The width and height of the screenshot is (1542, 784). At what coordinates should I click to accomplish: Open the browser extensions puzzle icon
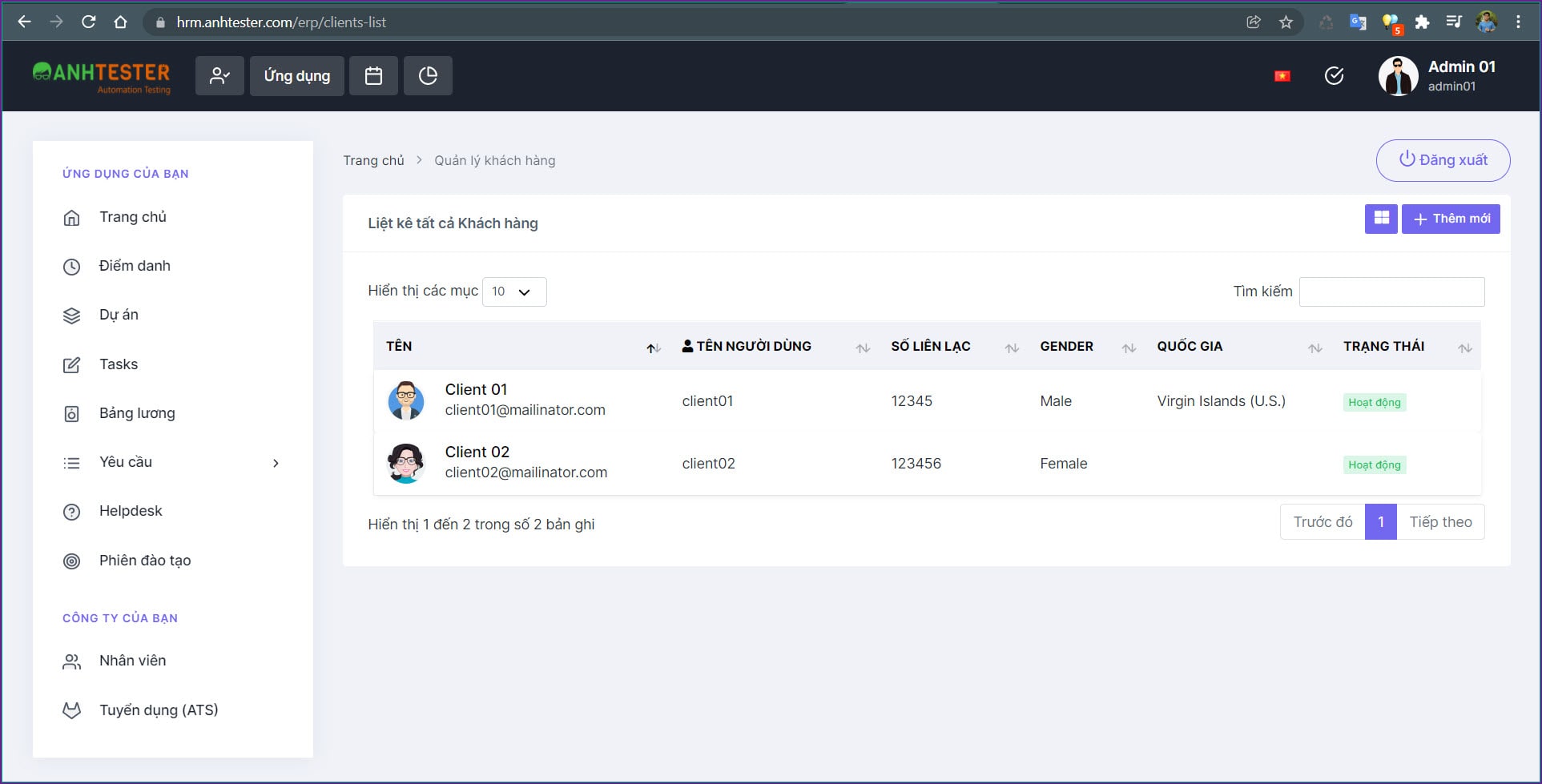tap(1422, 22)
